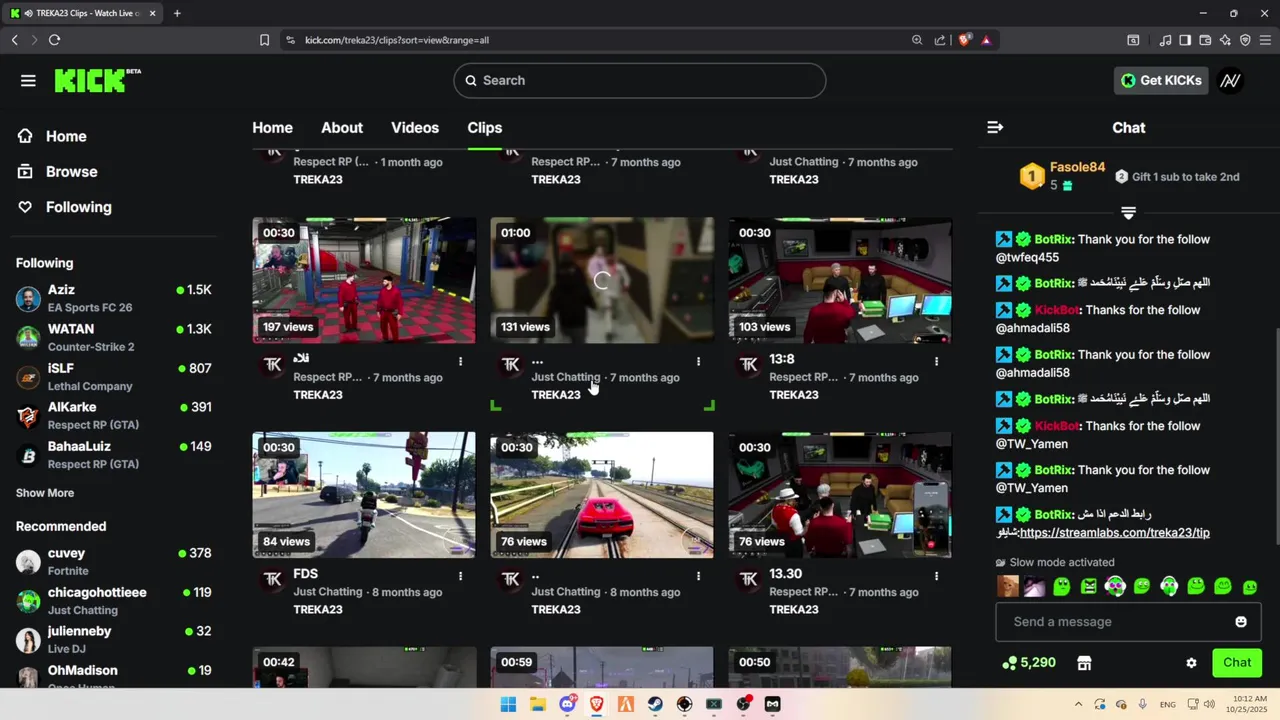Switch to the About channel tab
The width and height of the screenshot is (1280, 720).
tap(342, 128)
